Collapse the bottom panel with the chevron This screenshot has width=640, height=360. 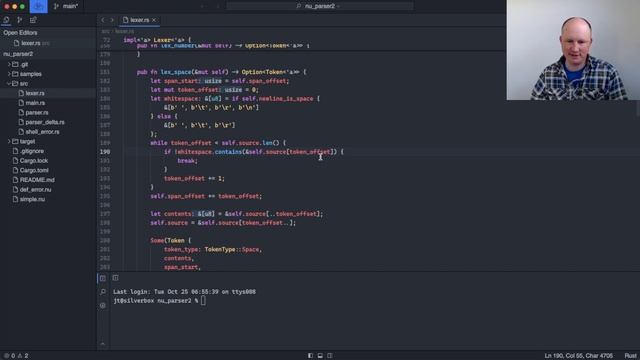(103, 344)
